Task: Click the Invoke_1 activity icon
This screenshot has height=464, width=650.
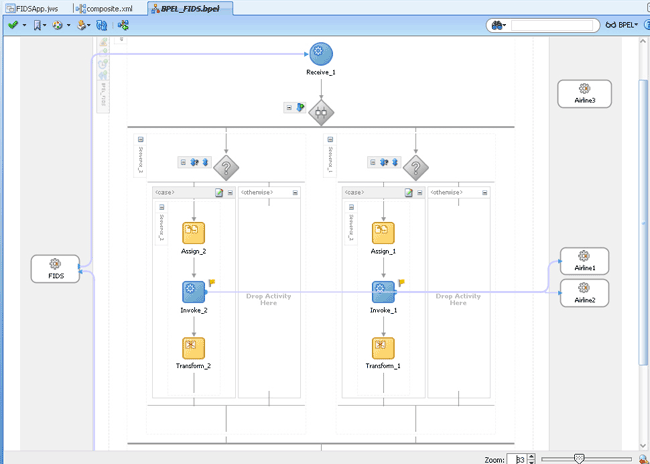Action: [x=383, y=292]
